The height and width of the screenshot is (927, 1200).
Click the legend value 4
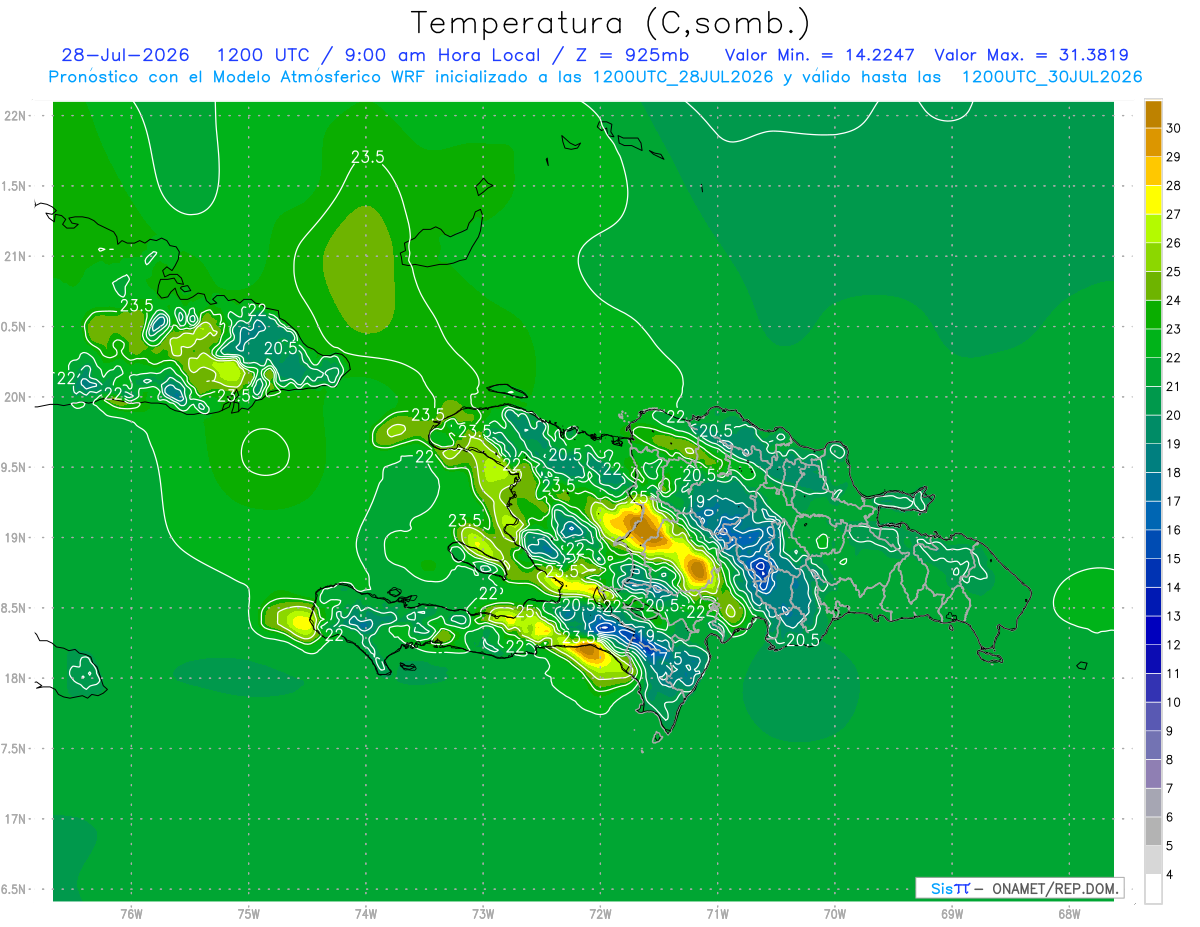tap(1172, 875)
